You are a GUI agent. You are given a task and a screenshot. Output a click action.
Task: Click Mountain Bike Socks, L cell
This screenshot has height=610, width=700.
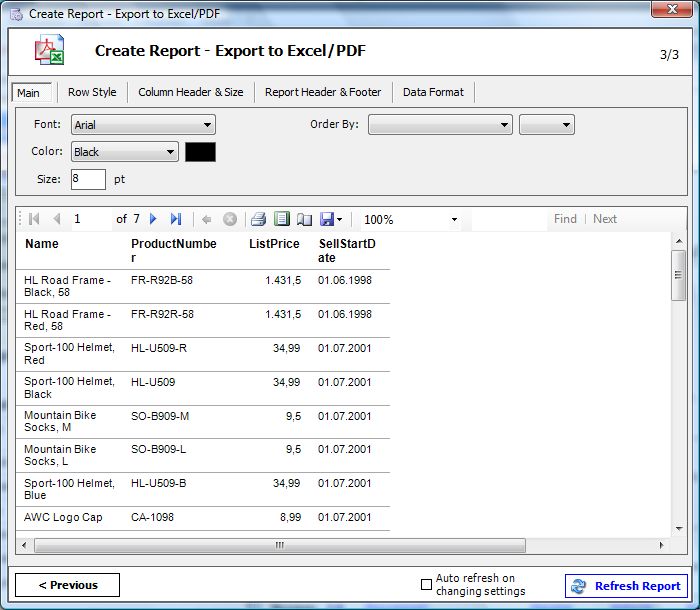click(x=60, y=455)
